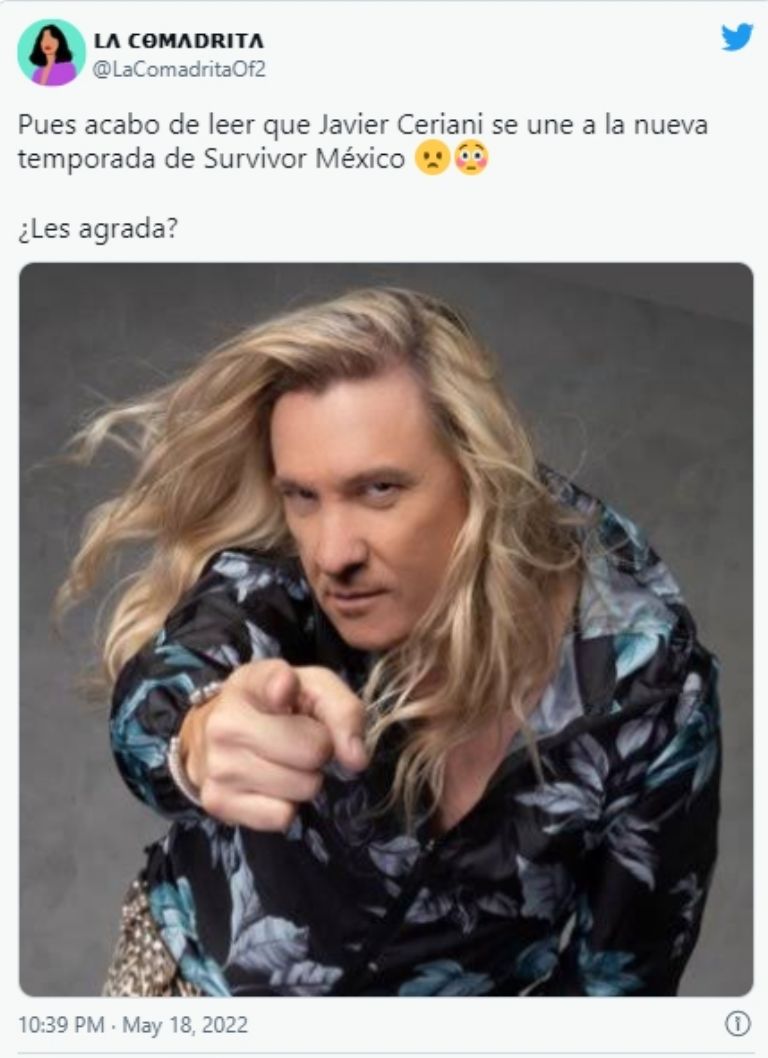768x1058 pixels.
Task: Visit the @LaComadritaOf2 handle link
Action: pos(179,69)
